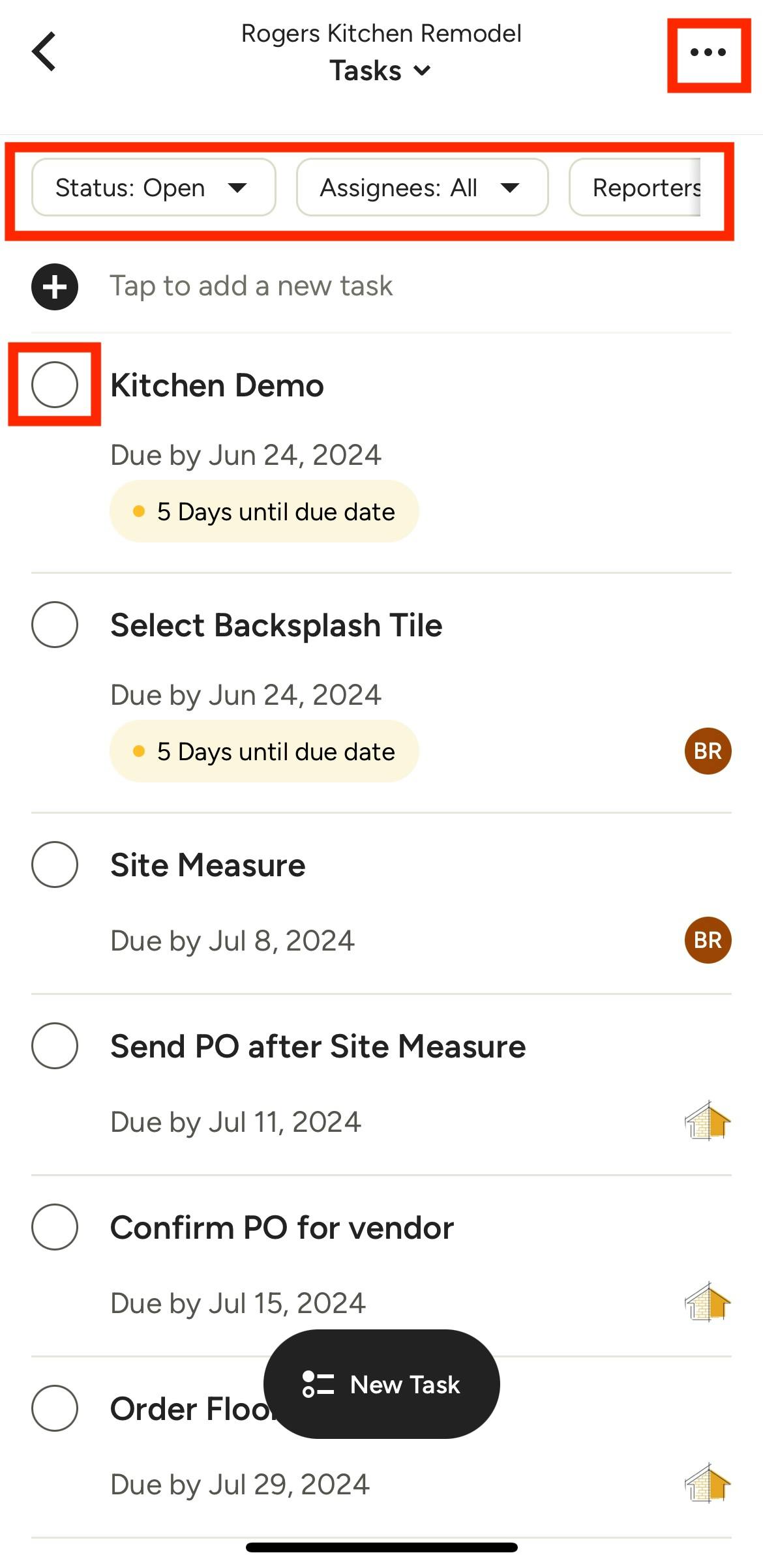Mark Kitchen Demo task as complete

55,385
